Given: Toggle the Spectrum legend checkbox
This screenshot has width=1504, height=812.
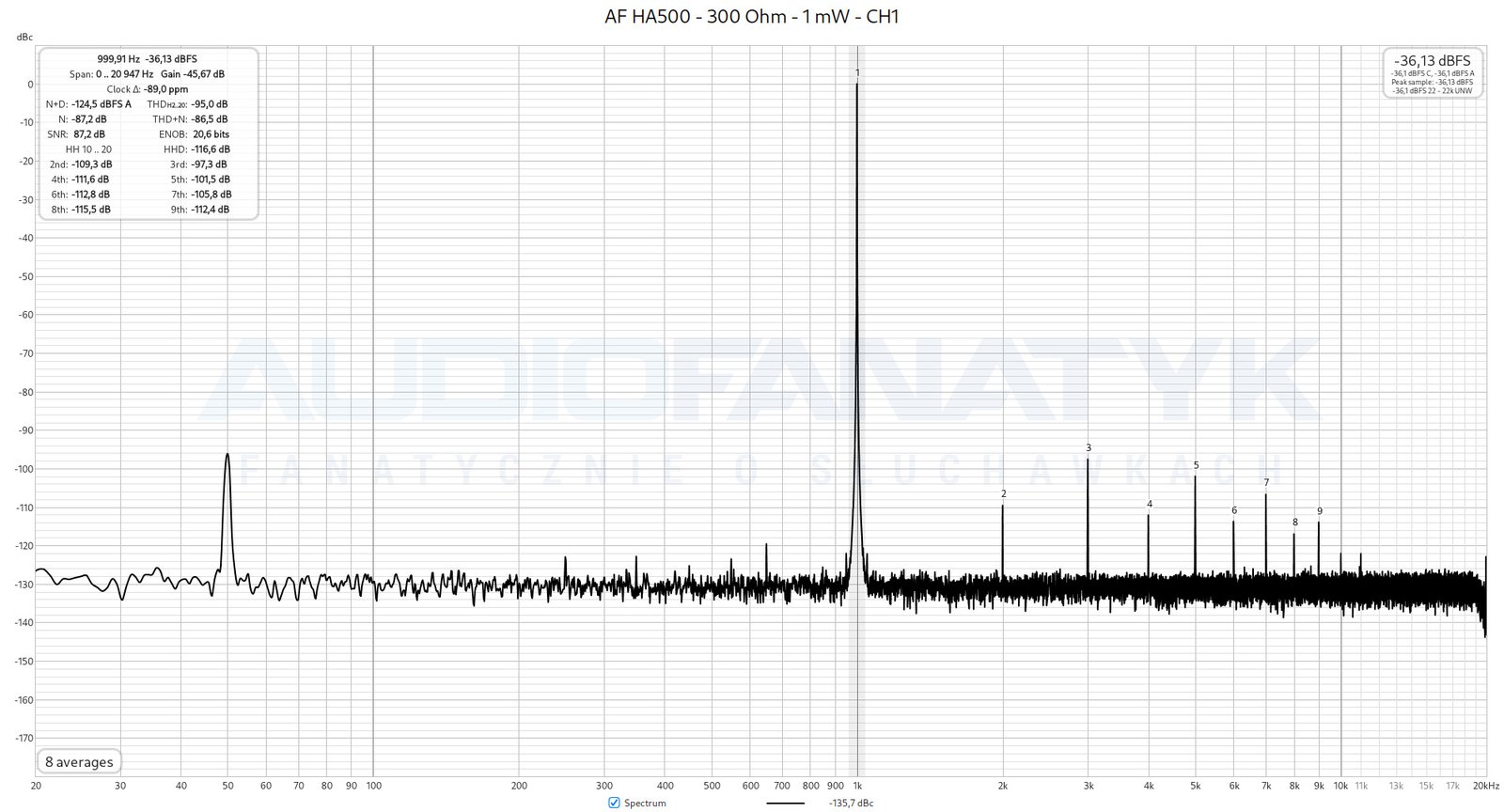Looking at the screenshot, I should pos(614,803).
